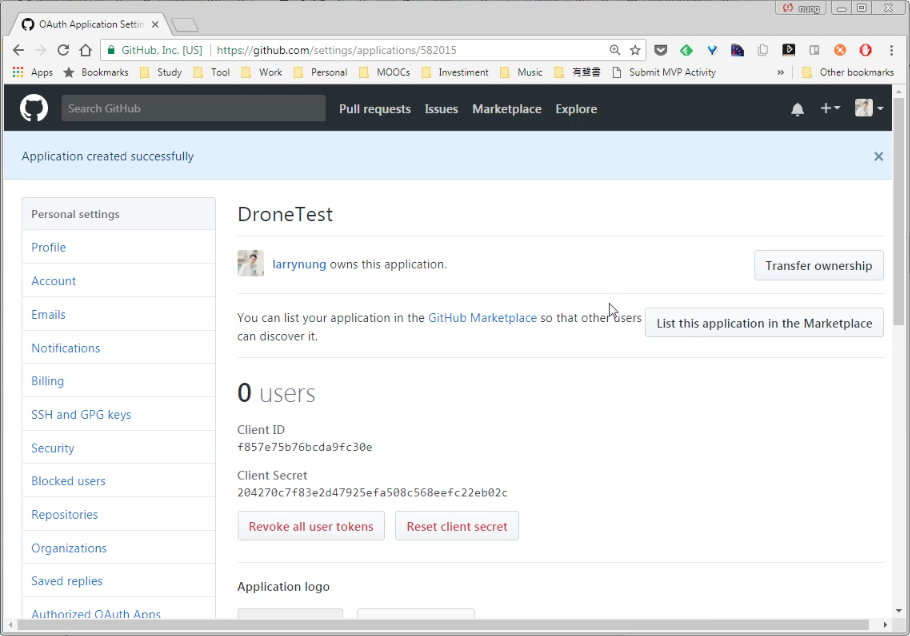The width and height of the screenshot is (910, 636).
Task: Open Submit MVP Activity bookmark
Action: [664, 72]
